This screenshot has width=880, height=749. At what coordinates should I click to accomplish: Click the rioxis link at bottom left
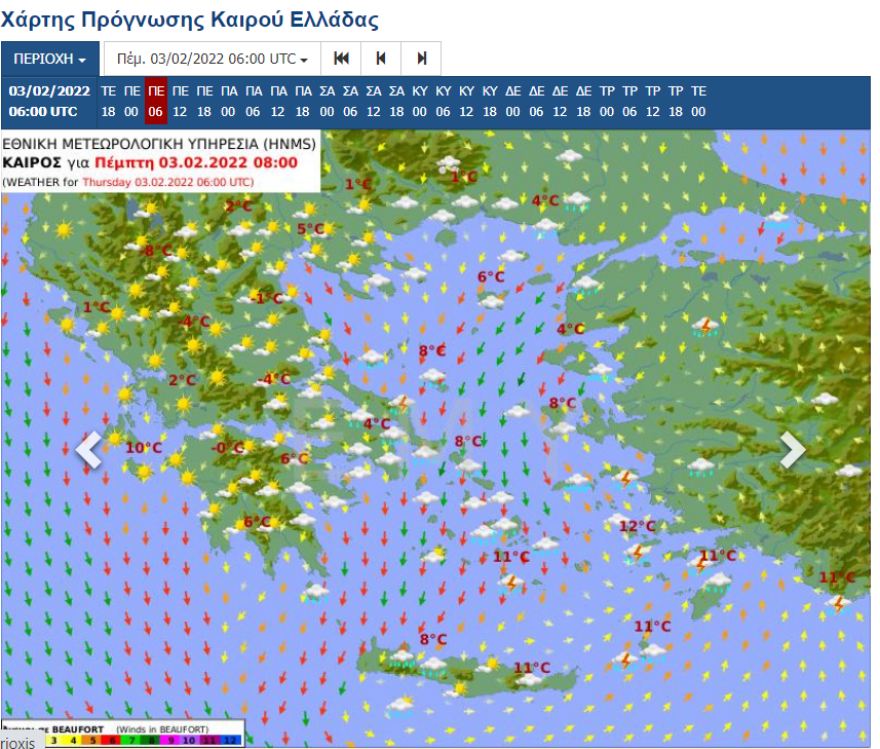tap(17, 743)
